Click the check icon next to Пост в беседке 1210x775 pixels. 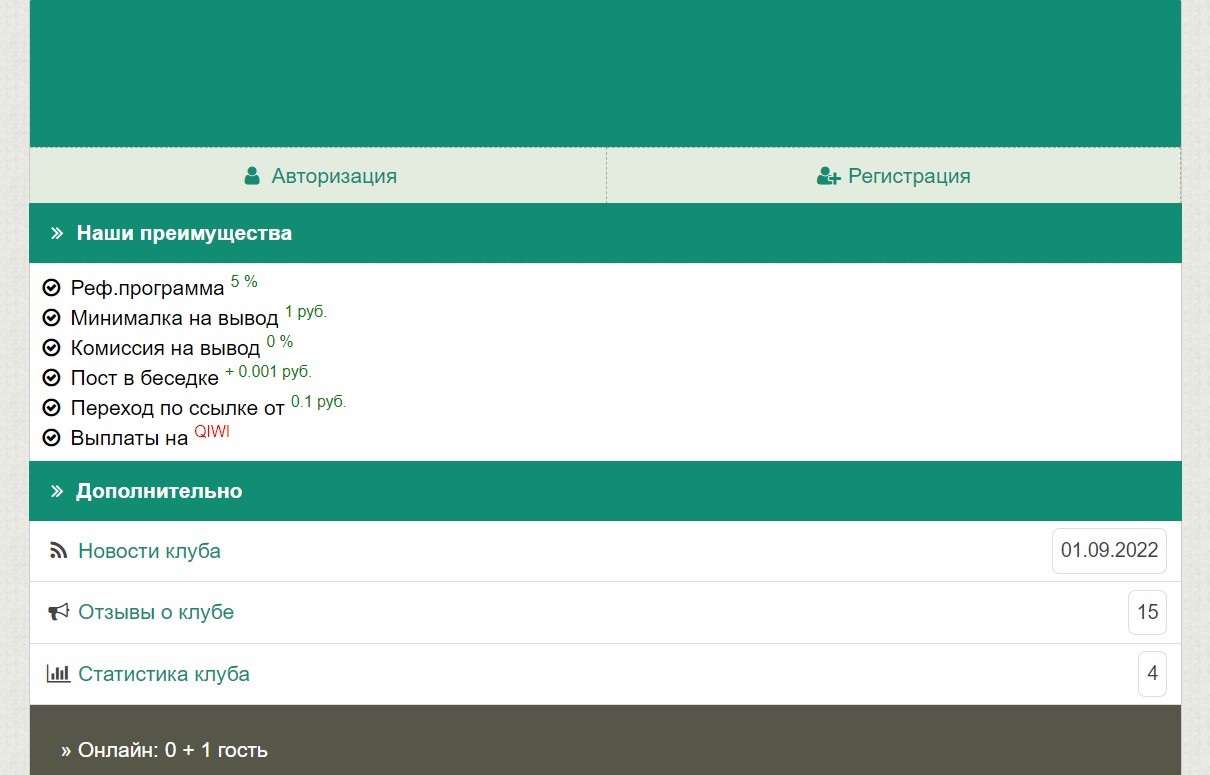coord(52,378)
